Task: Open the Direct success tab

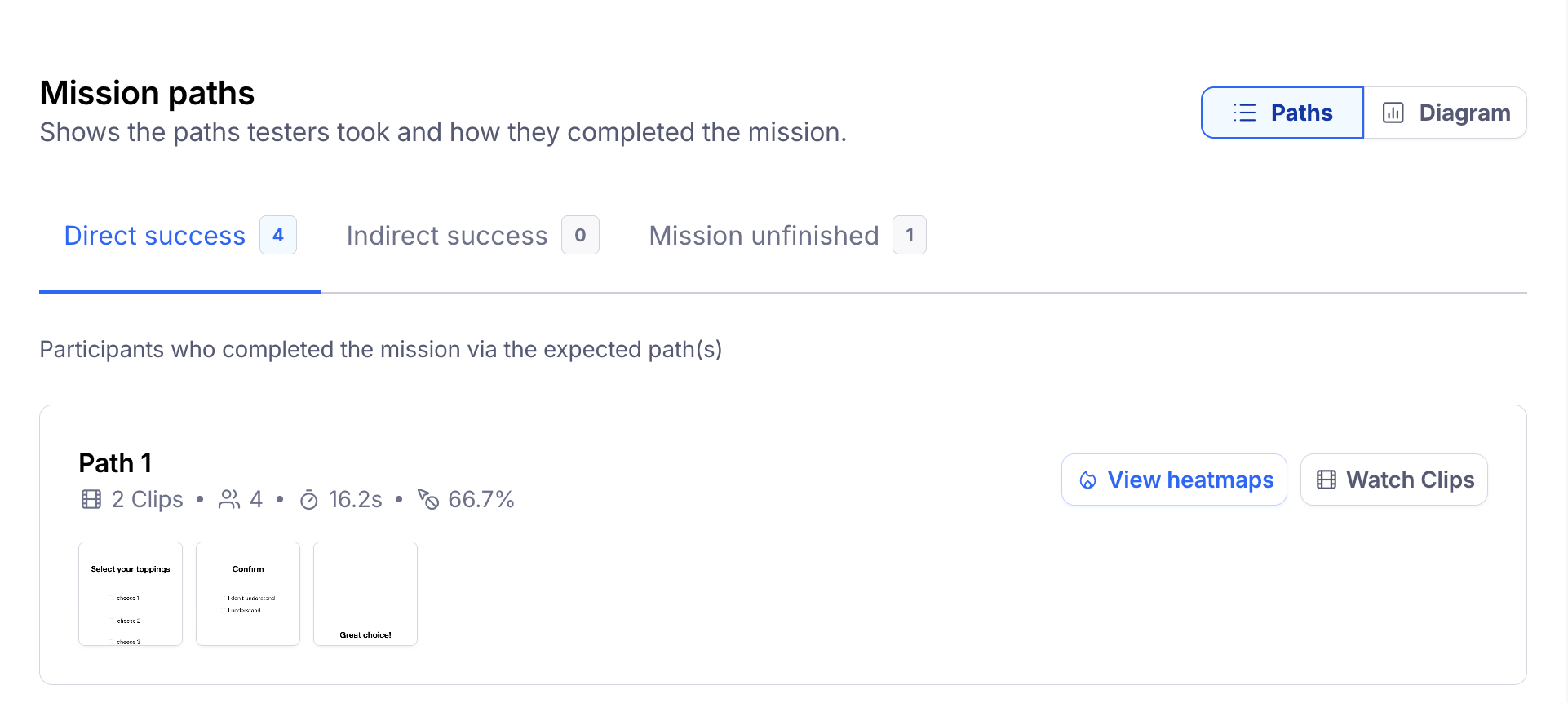Action: tap(155, 236)
